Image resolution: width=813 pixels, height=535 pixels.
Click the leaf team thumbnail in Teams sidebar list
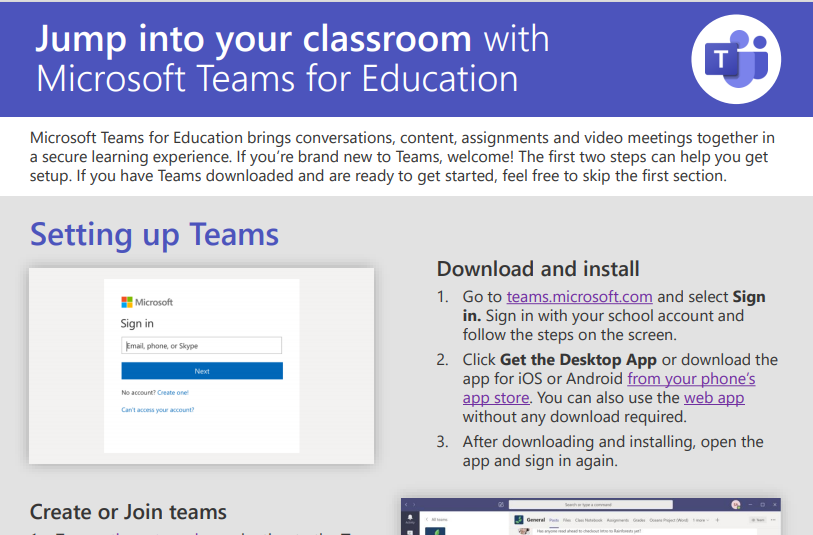click(x=435, y=531)
